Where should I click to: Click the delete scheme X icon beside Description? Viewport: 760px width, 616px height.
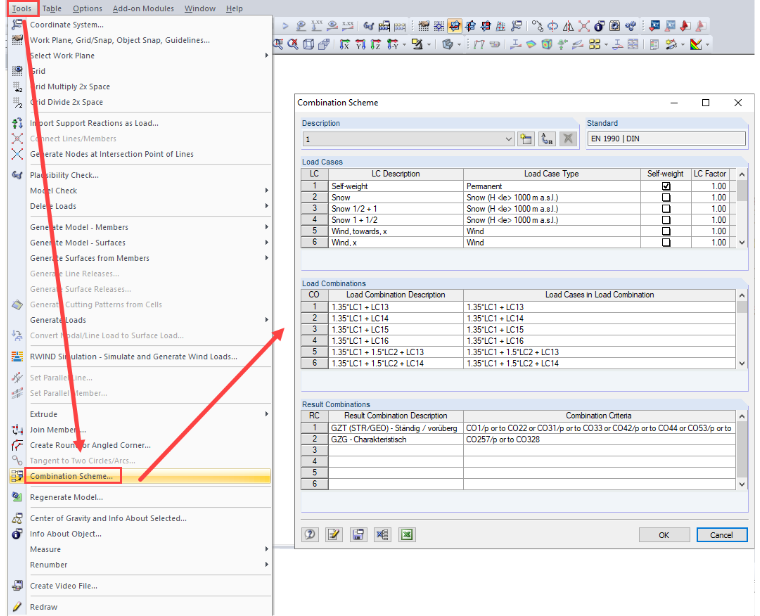pyautogui.click(x=568, y=139)
